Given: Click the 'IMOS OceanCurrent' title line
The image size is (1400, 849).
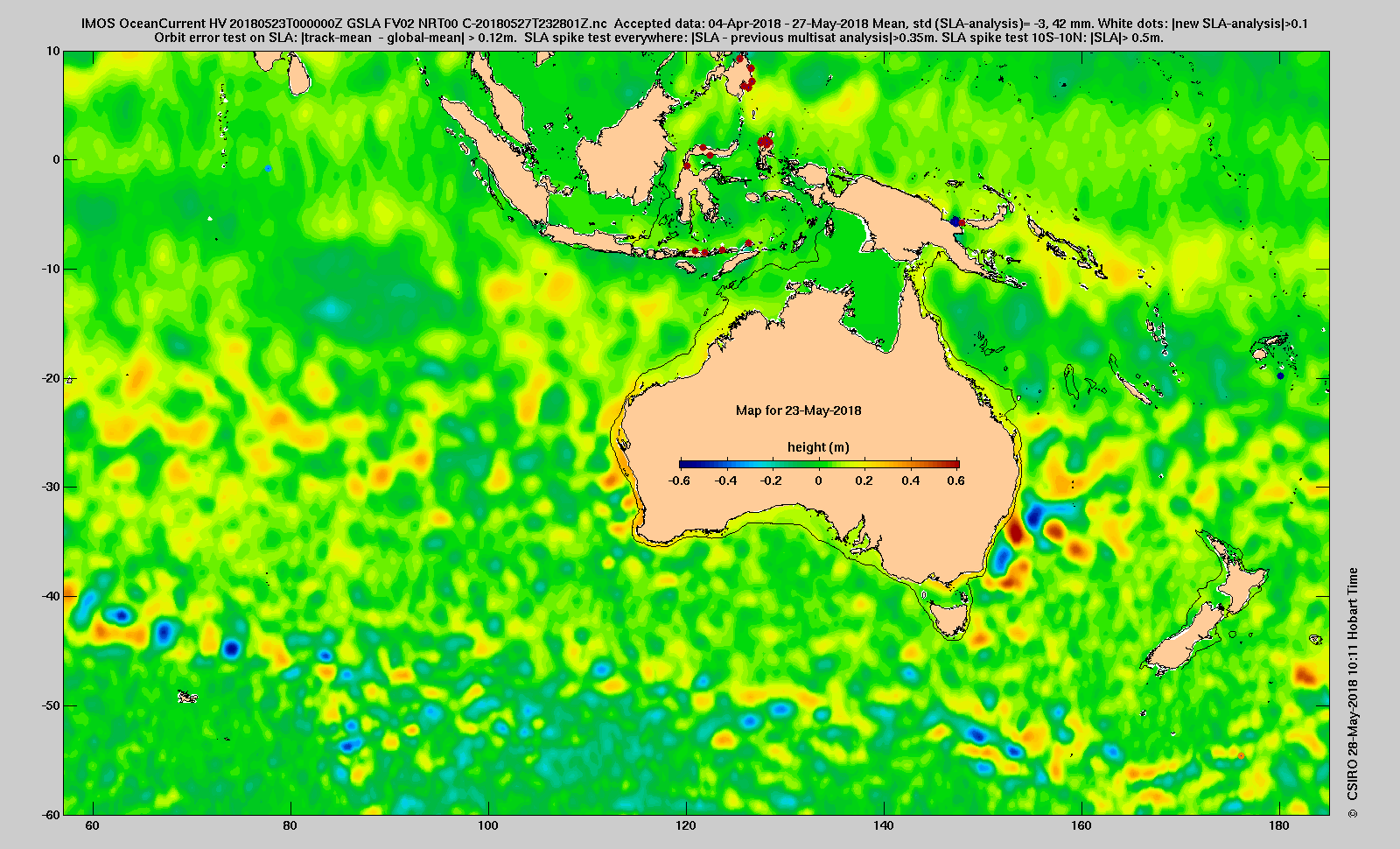Looking at the screenshot, I should tap(695, 24).
